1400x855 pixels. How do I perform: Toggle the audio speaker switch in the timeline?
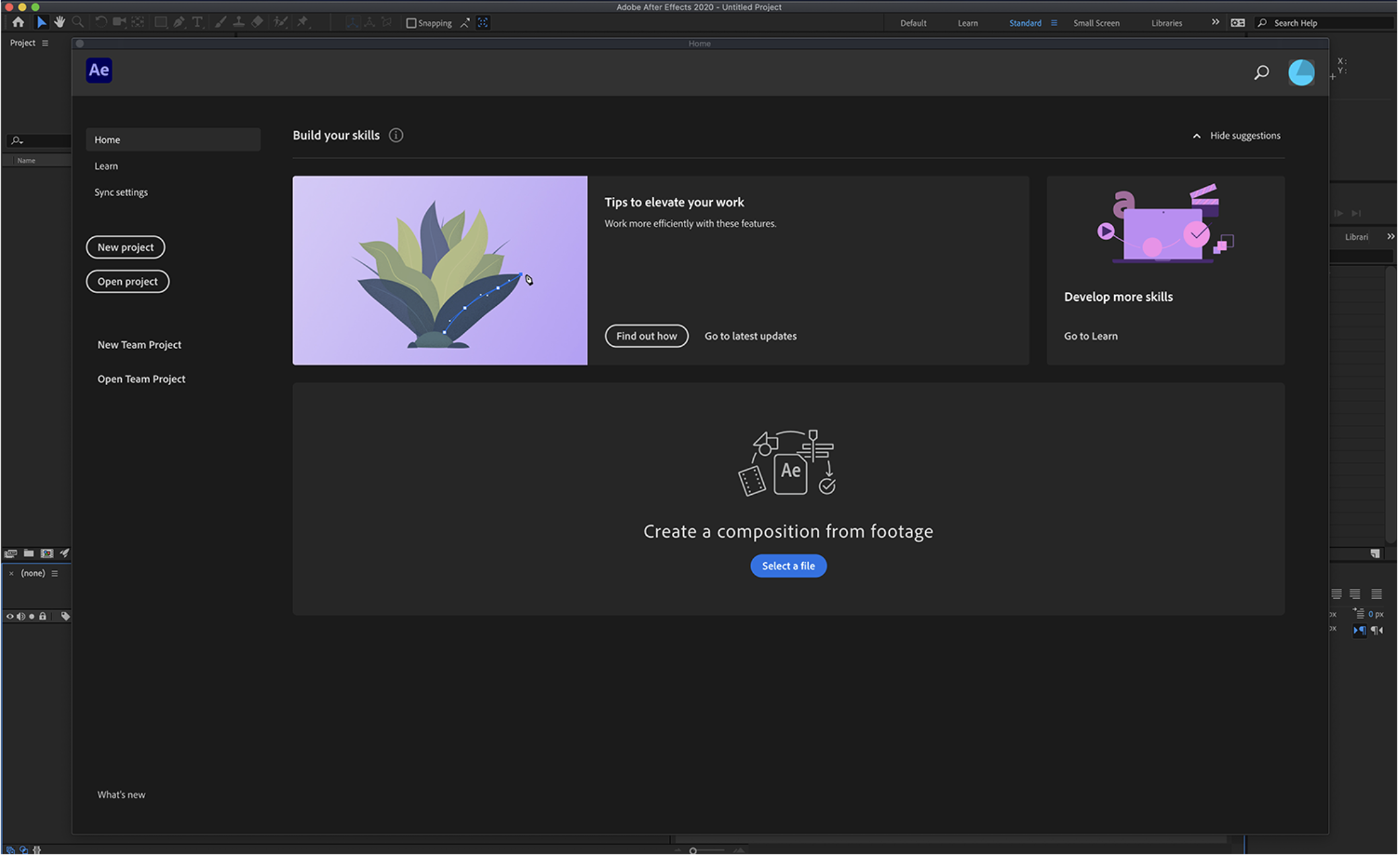(21, 616)
